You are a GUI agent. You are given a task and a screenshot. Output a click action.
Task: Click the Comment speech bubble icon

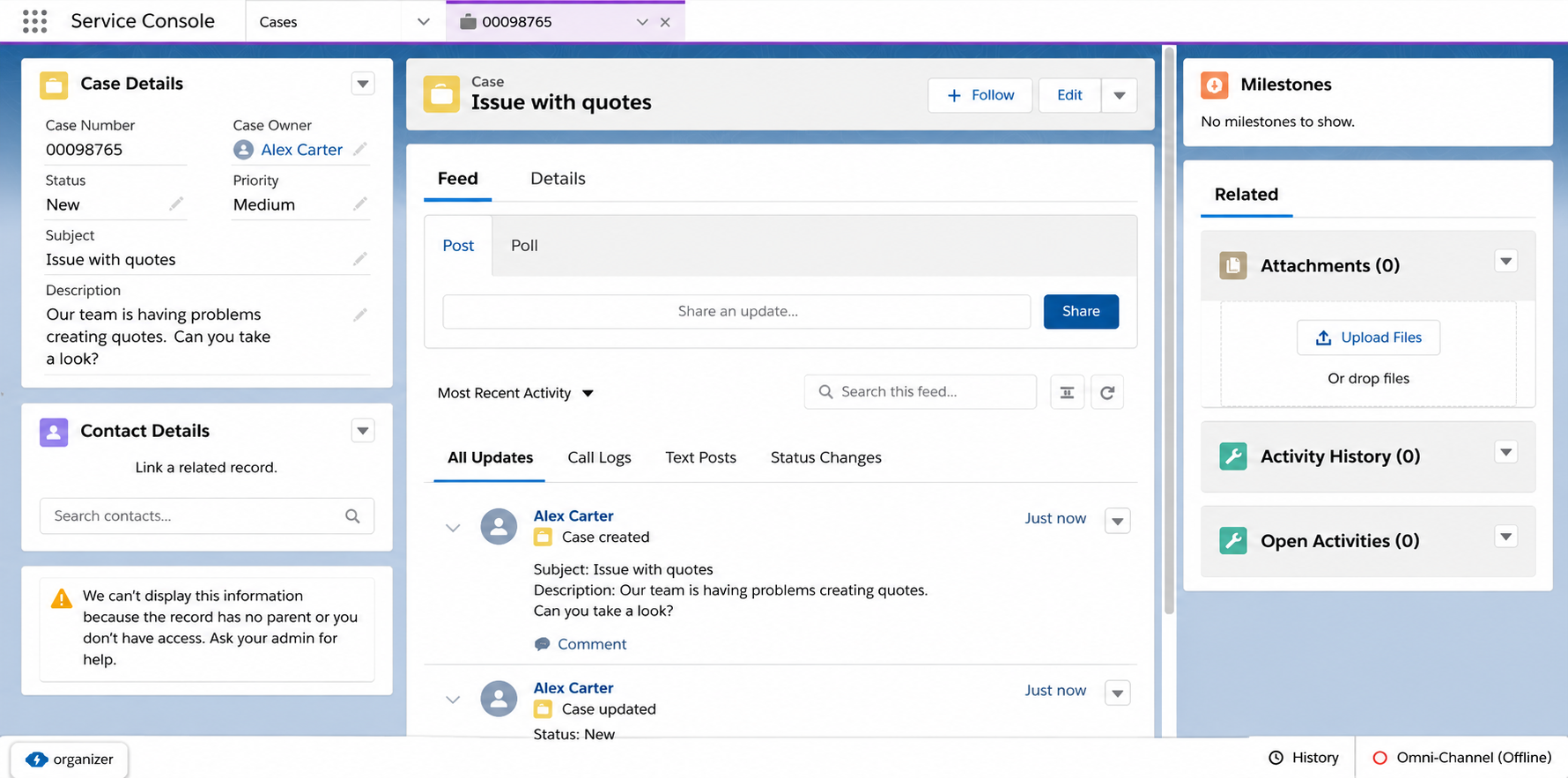click(x=542, y=644)
